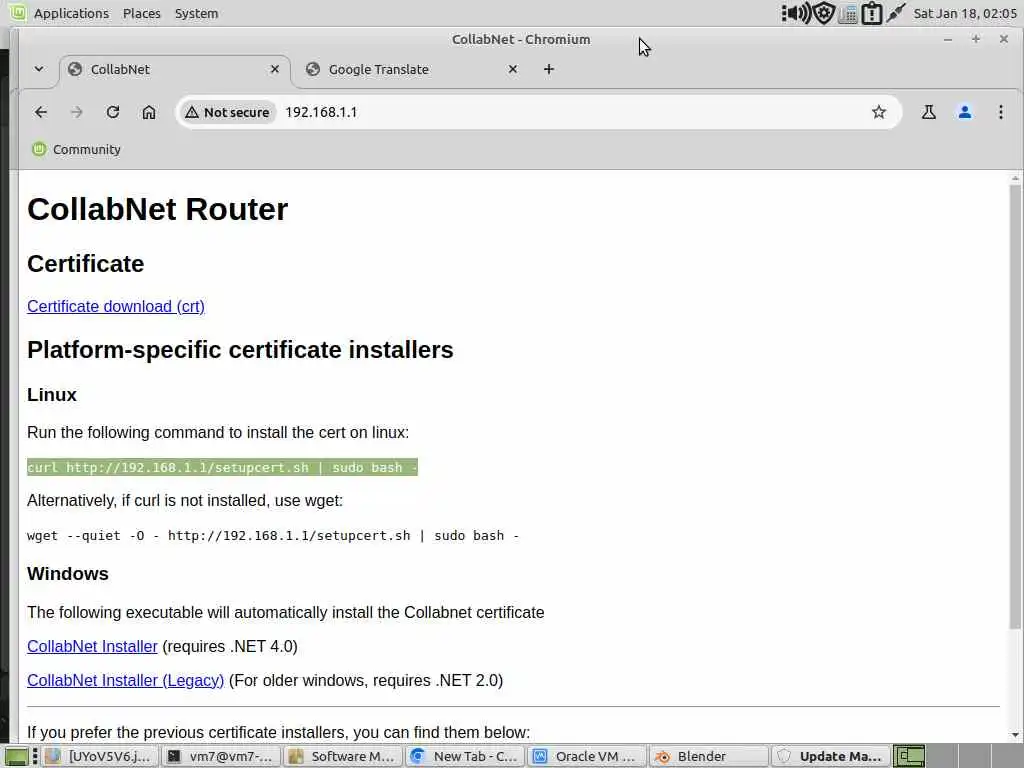Image resolution: width=1024 pixels, height=768 pixels.
Task: Switch to the vm7 terminal taskbar window
Action: (x=221, y=756)
